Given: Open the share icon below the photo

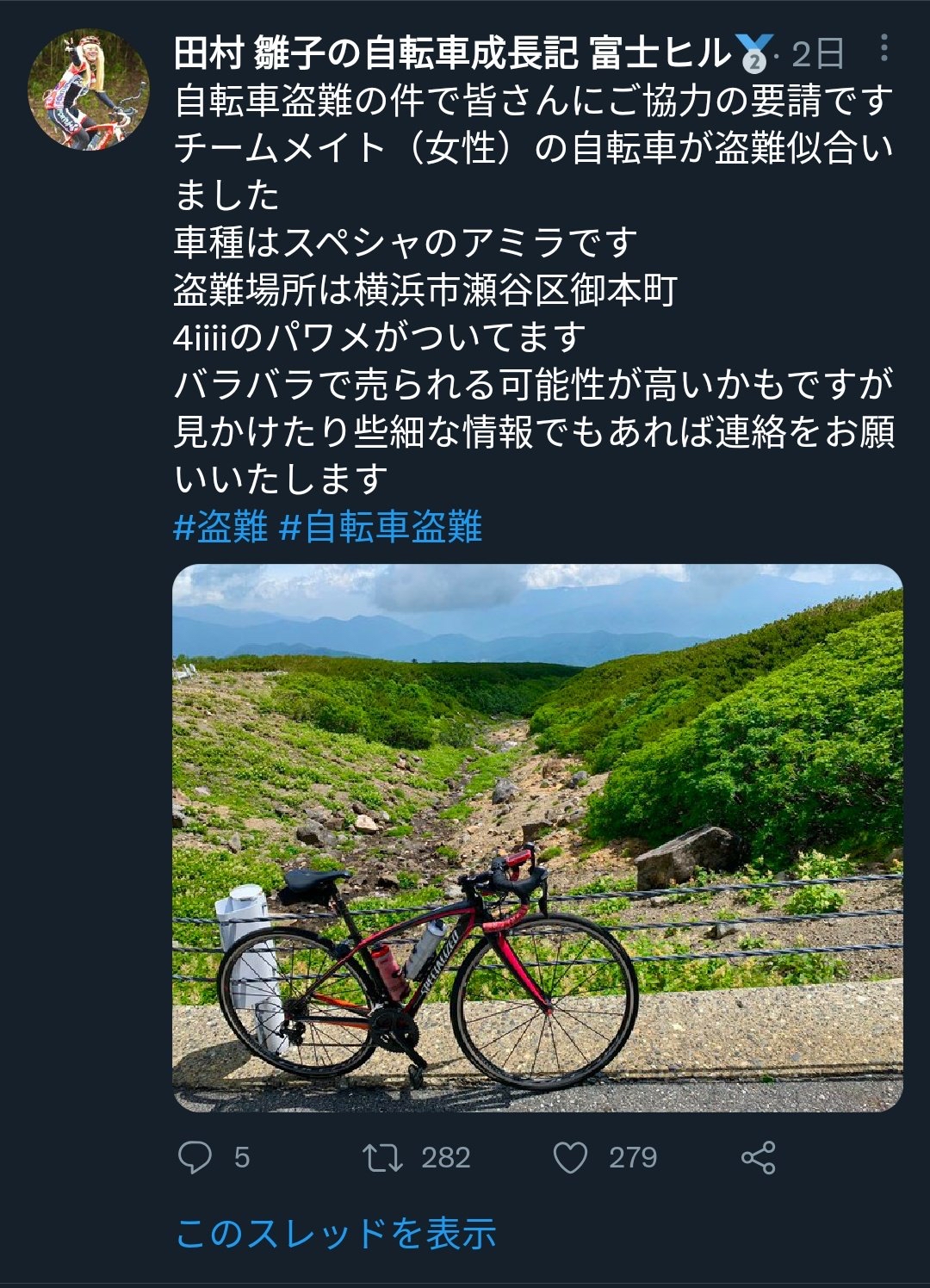Looking at the screenshot, I should (x=758, y=1157).
